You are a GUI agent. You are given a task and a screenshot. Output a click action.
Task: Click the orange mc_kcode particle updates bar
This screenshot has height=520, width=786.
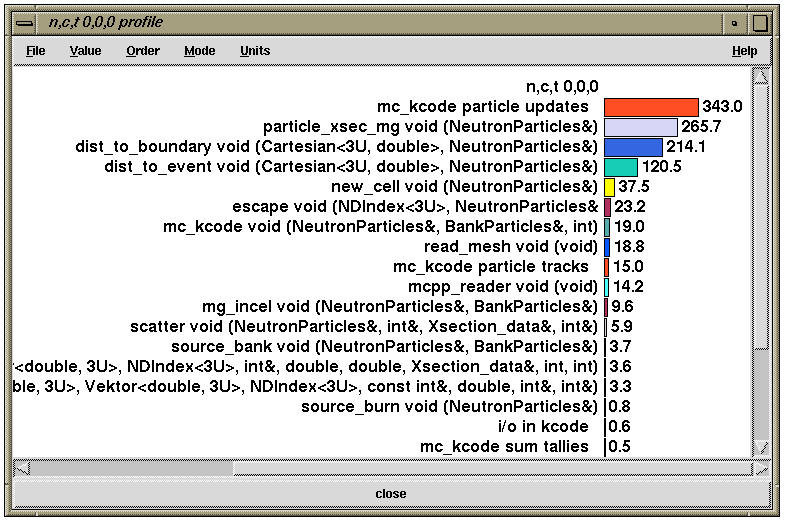tap(651, 107)
